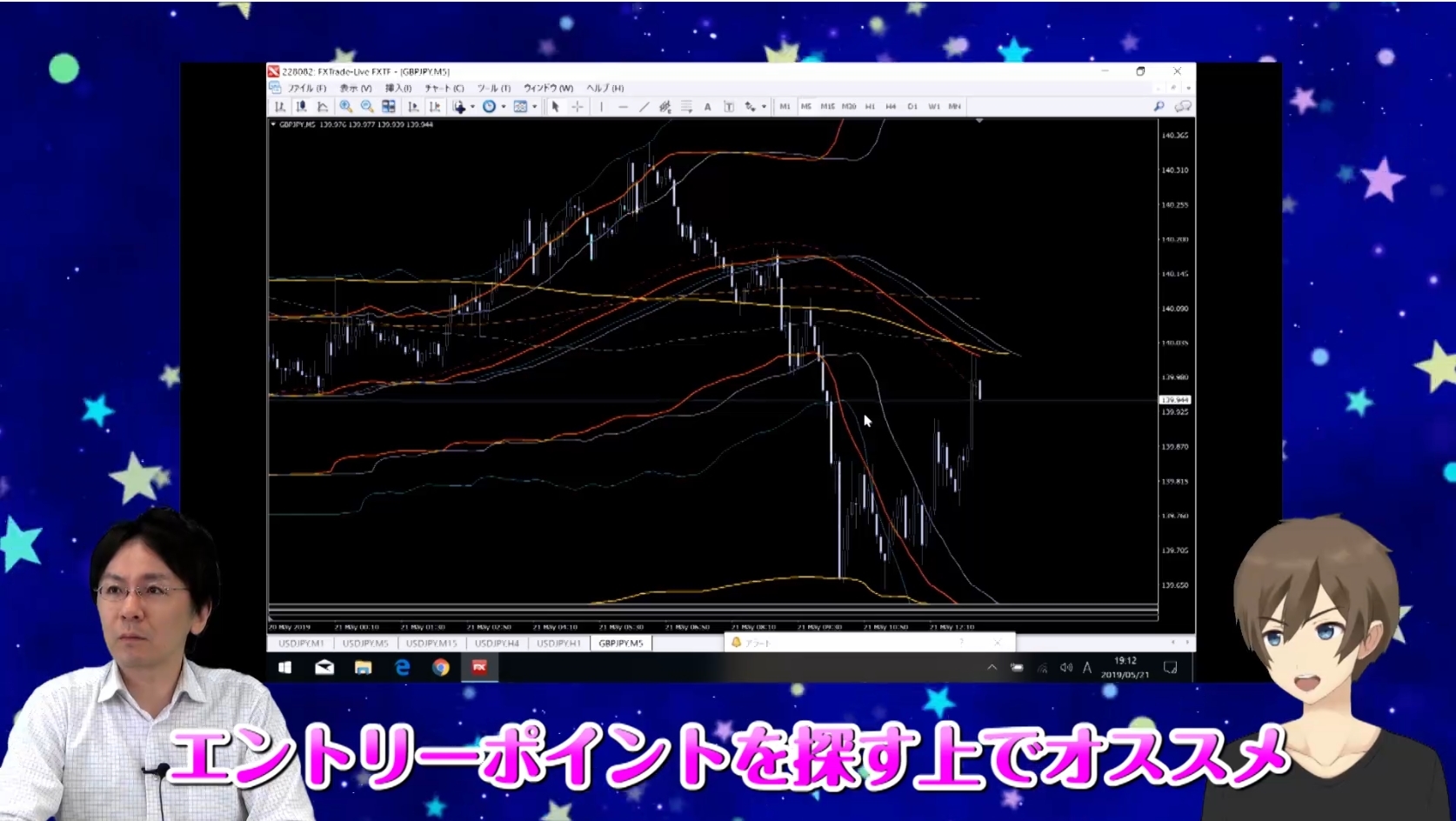Switch timeframe to W1
This screenshot has width=1456, height=821.
tap(933, 106)
